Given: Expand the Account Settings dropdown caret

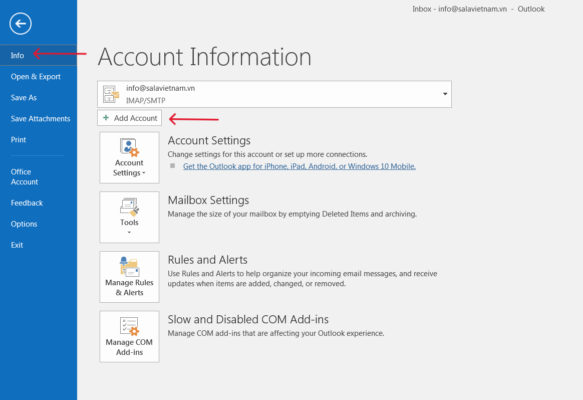Looking at the screenshot, I should [144, 173].
